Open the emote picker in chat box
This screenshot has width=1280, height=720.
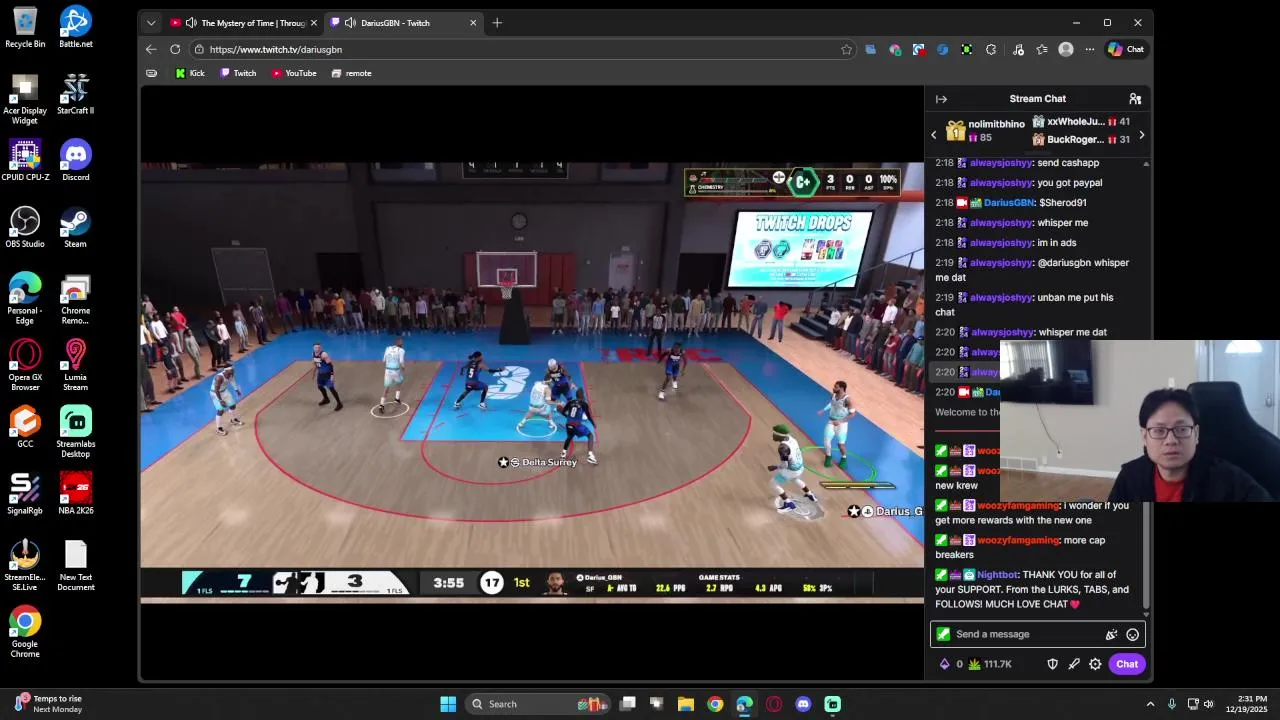click(x=1132, y=634)
